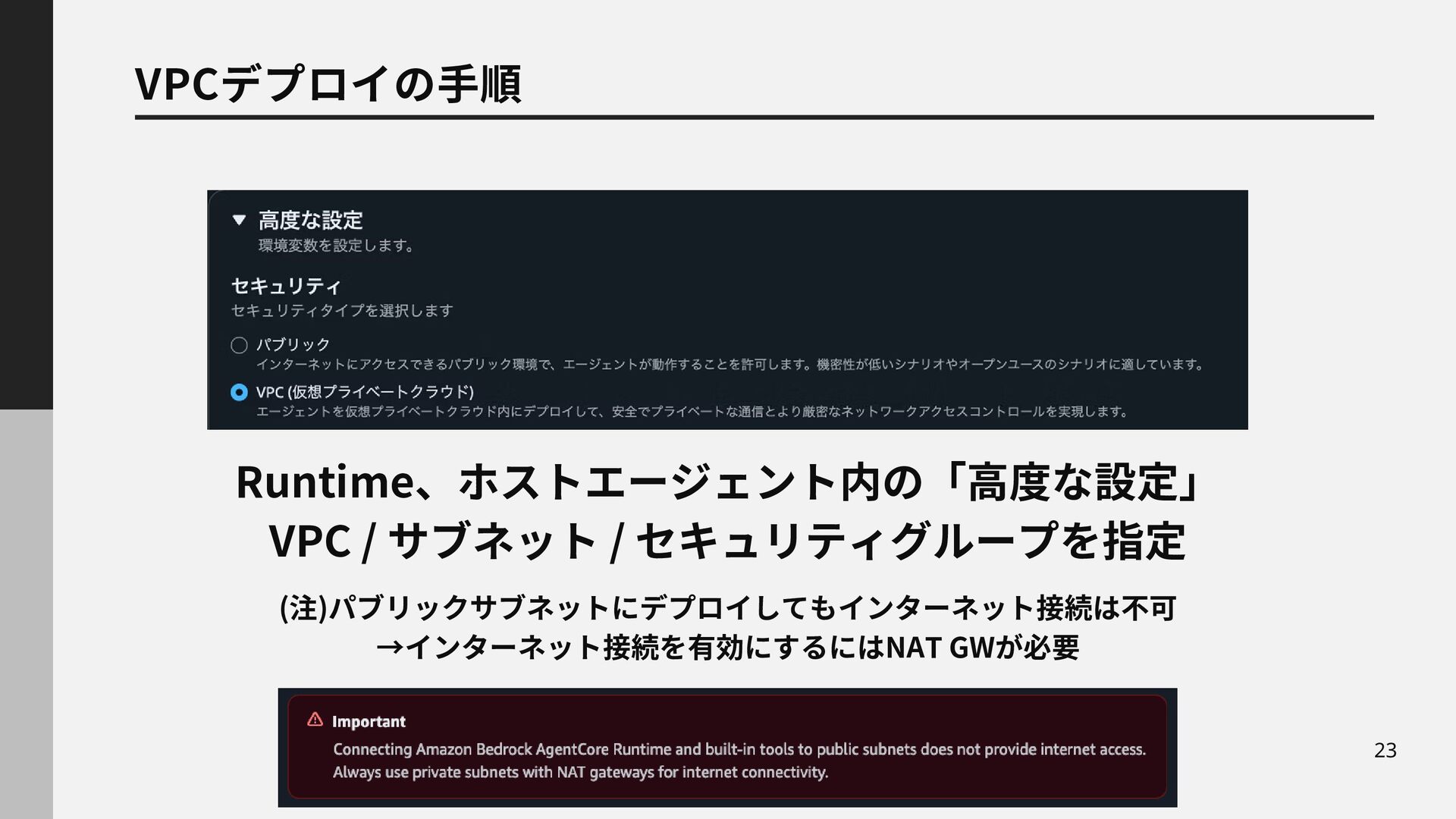1456x819 pixels.
Task: Click the NAT gateways recommendation line
Action: pos(580,773)
